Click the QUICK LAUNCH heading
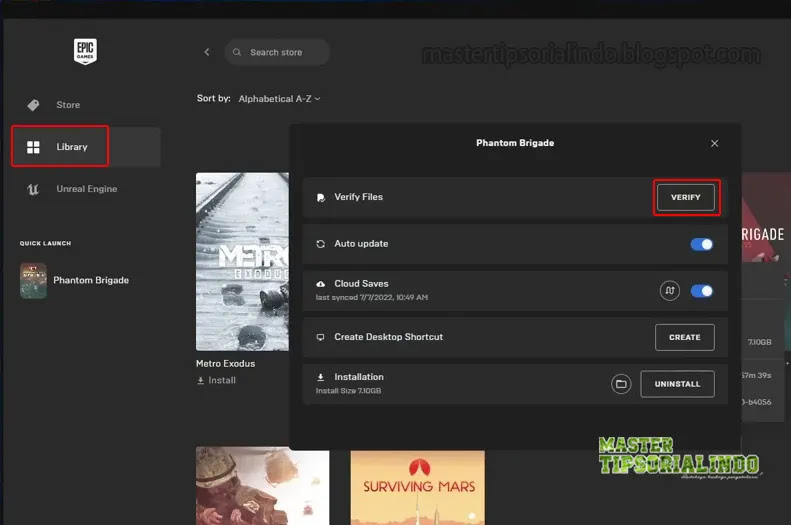 pyautogui.click(x=45, y=243)
